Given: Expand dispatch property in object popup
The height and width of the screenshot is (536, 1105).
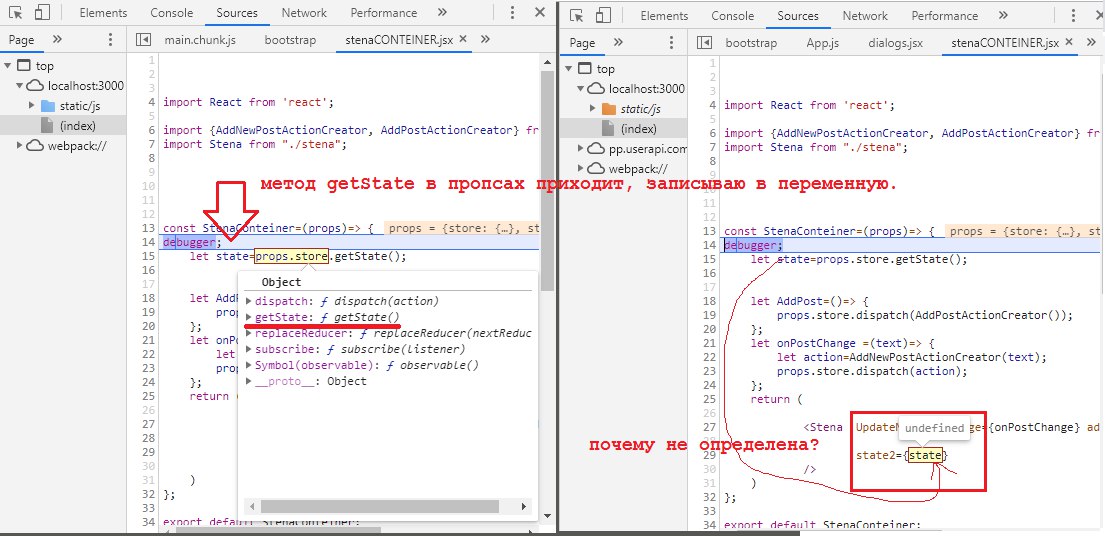Looking at the screenshot, I should click(x=249, y=301).
